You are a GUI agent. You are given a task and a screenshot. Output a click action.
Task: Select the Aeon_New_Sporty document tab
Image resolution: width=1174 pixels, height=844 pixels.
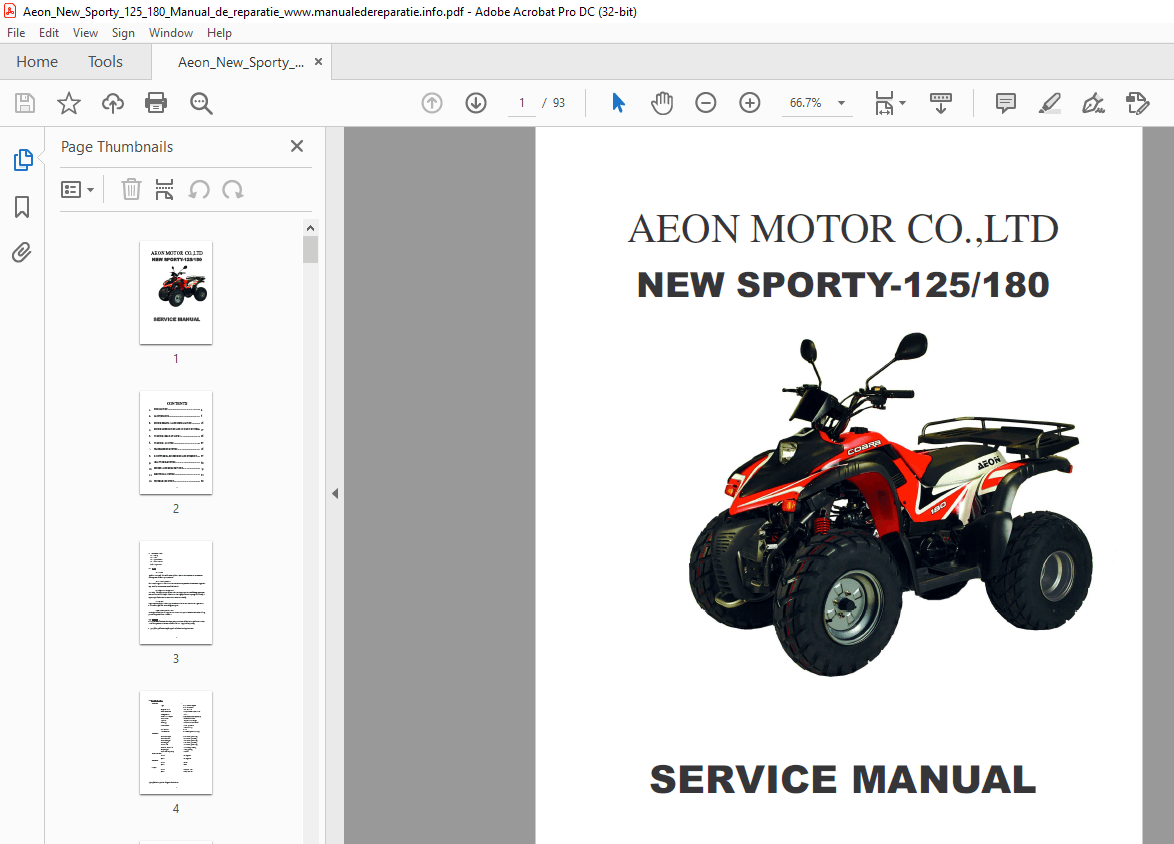(240, 62)
